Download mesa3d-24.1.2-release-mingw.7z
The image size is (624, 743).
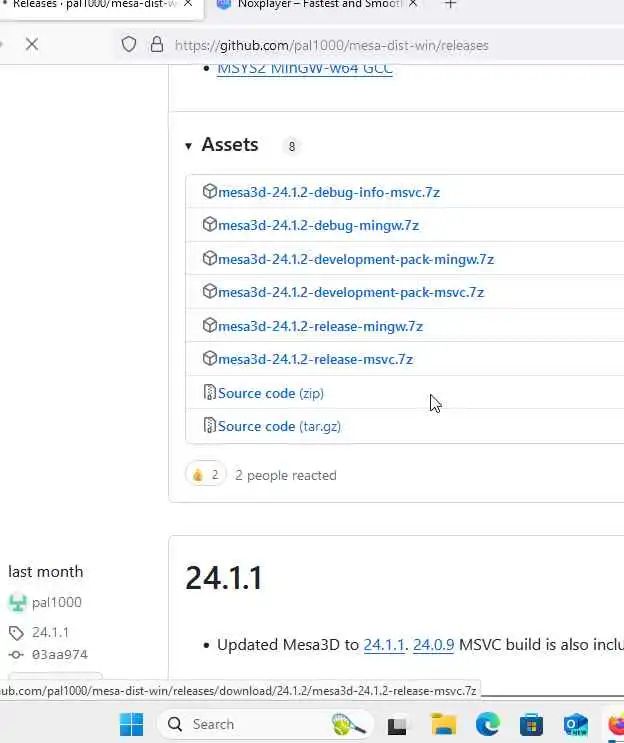(320, 326)
